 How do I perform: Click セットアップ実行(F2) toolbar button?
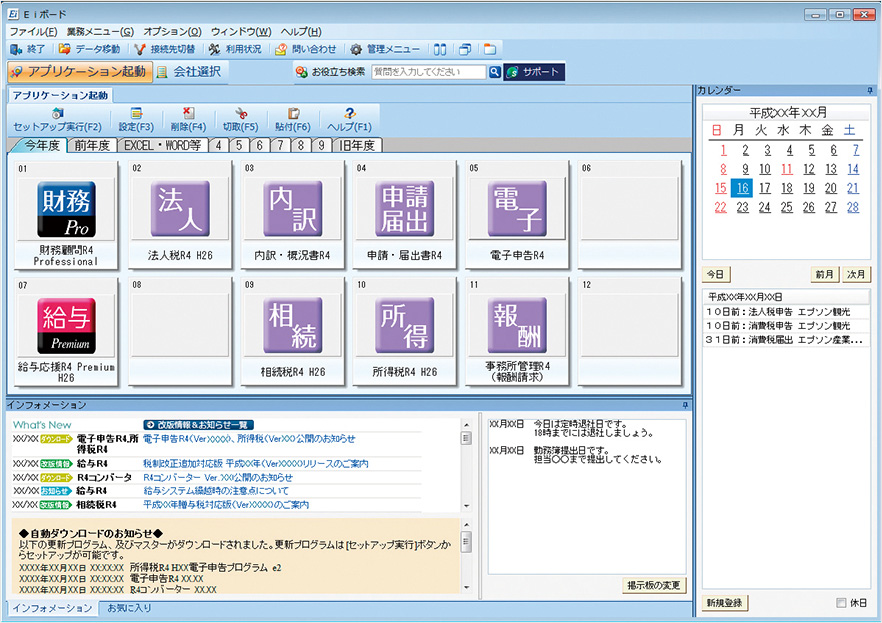(57, 121)
